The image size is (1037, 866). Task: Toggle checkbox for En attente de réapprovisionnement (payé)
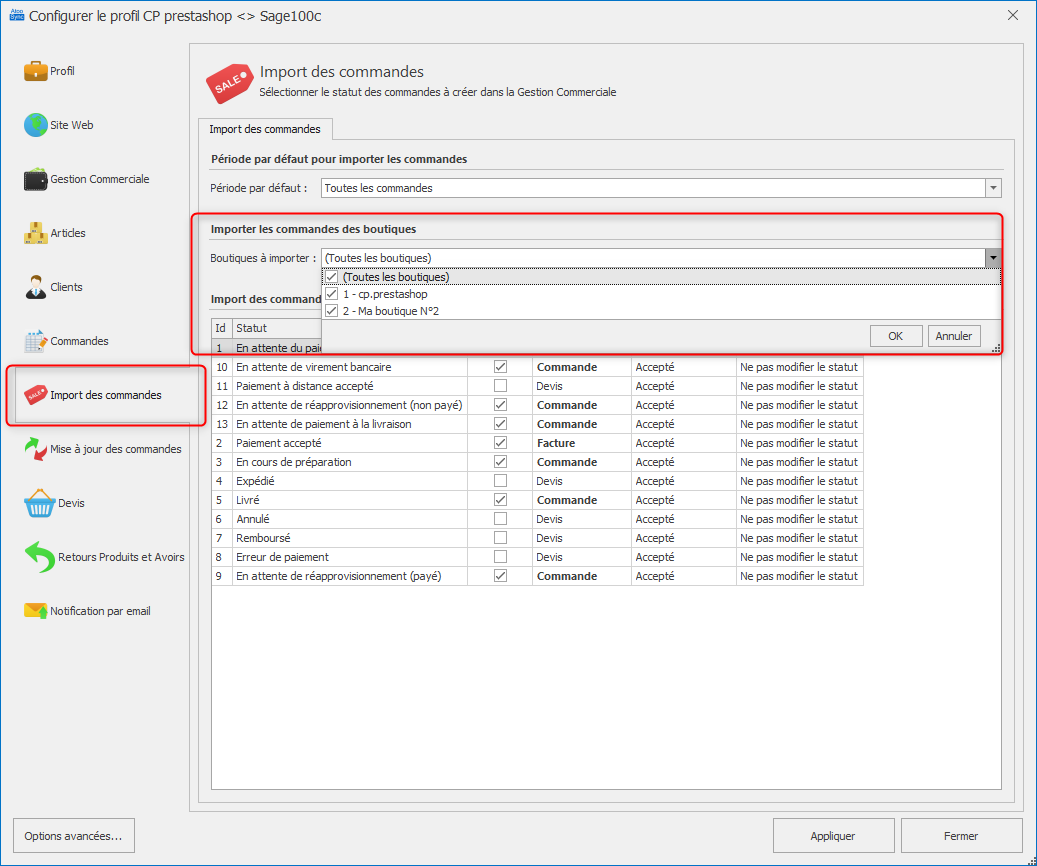click(x=501, y=576)
